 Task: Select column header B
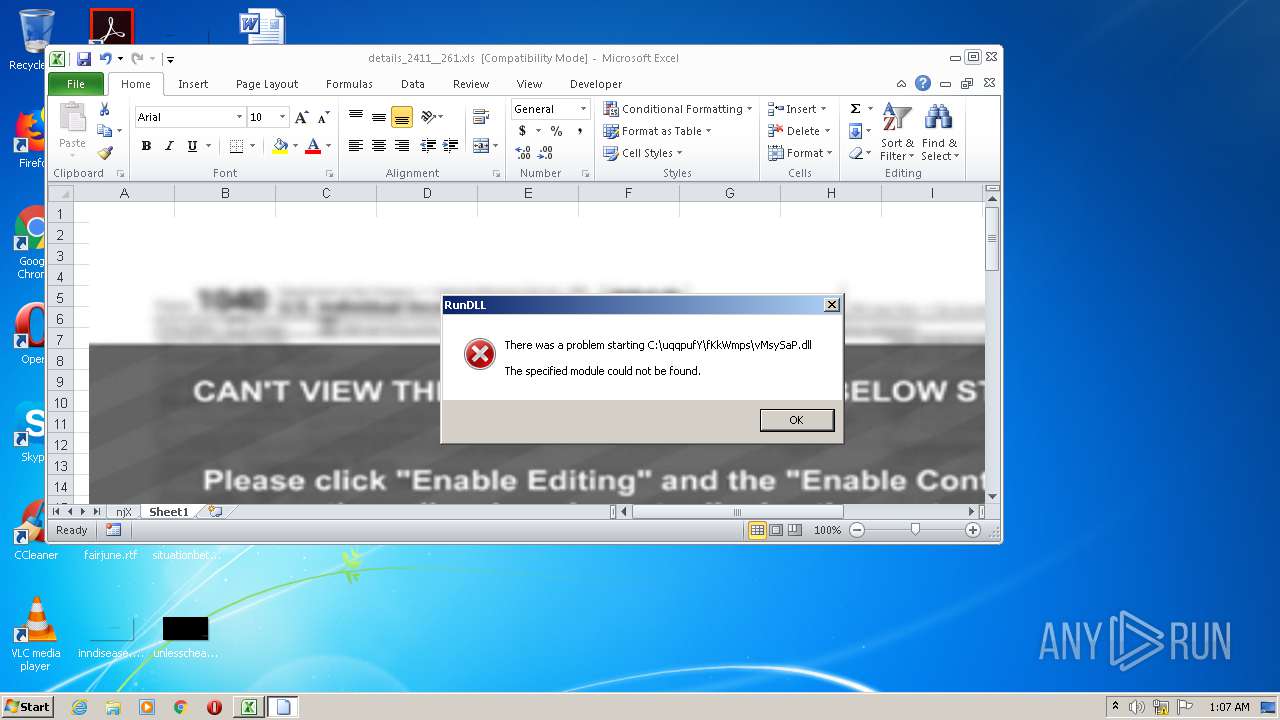click(x=225, y=193)
